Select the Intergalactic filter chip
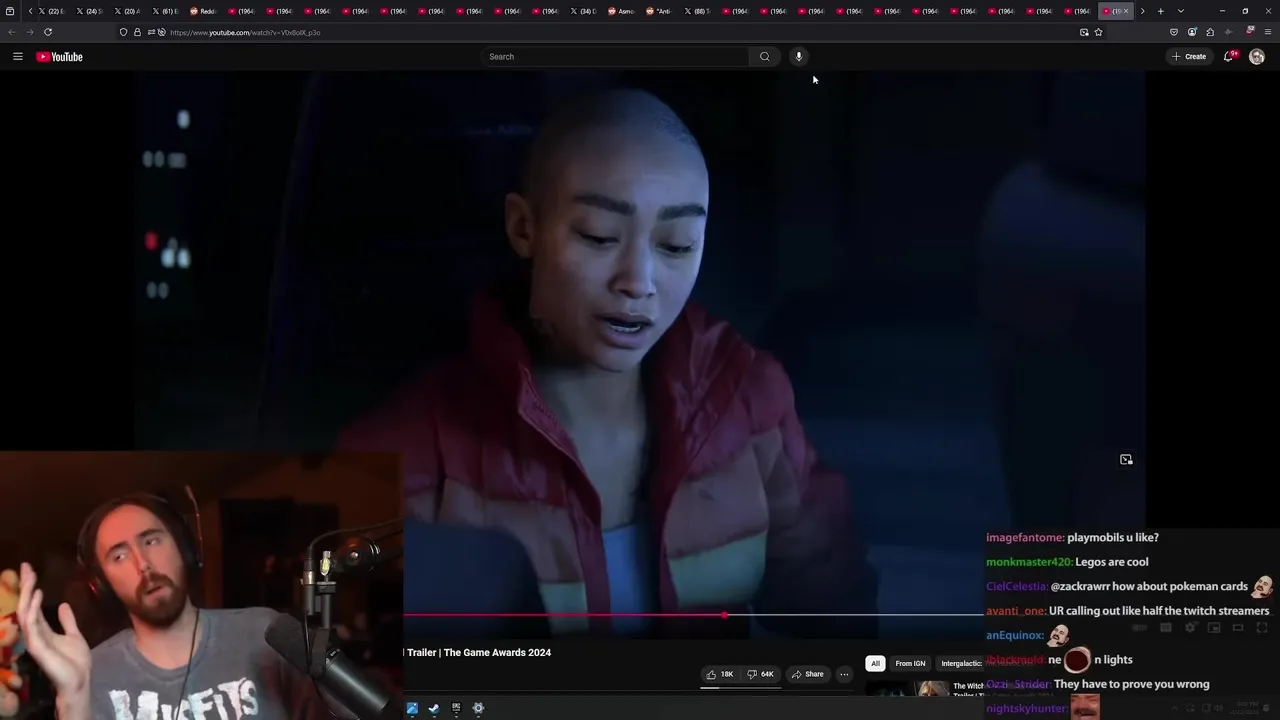 tap(960, 663)
